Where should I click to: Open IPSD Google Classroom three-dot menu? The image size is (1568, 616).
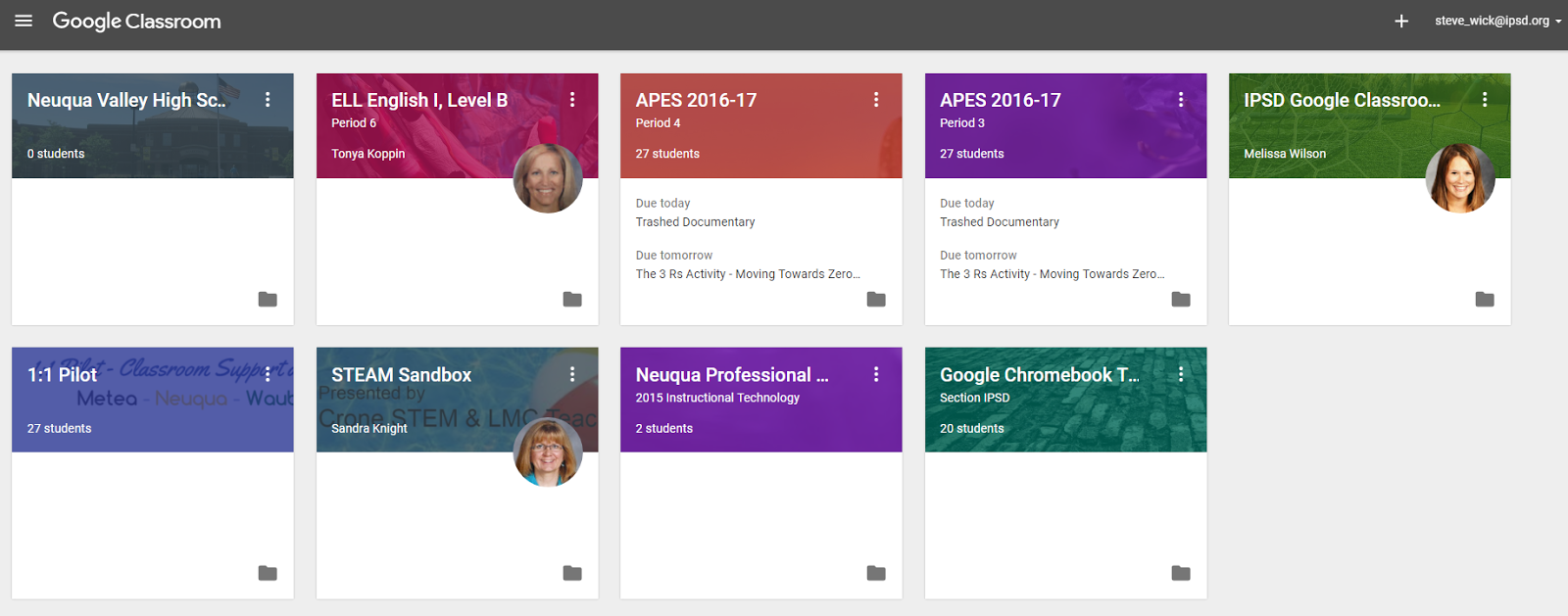(1485, 100)
